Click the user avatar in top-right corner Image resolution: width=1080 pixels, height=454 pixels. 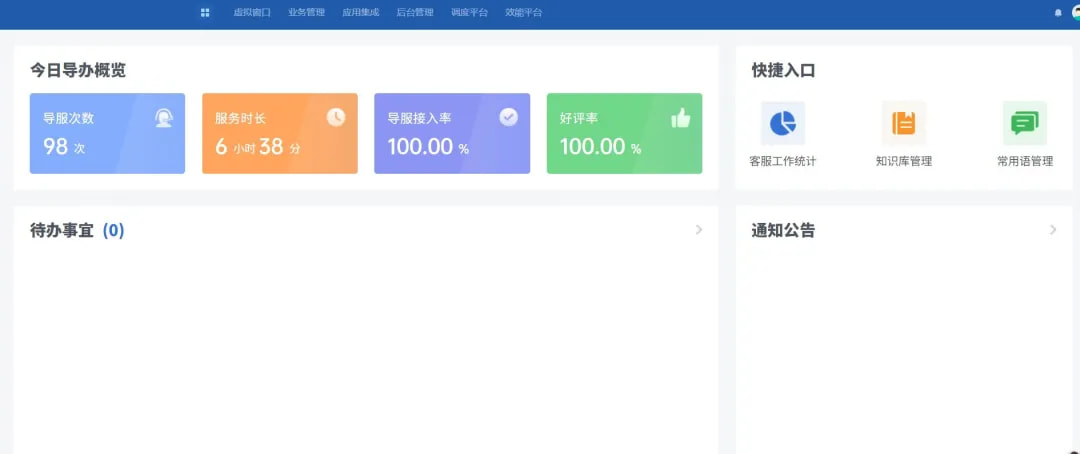pos(1076,13)
